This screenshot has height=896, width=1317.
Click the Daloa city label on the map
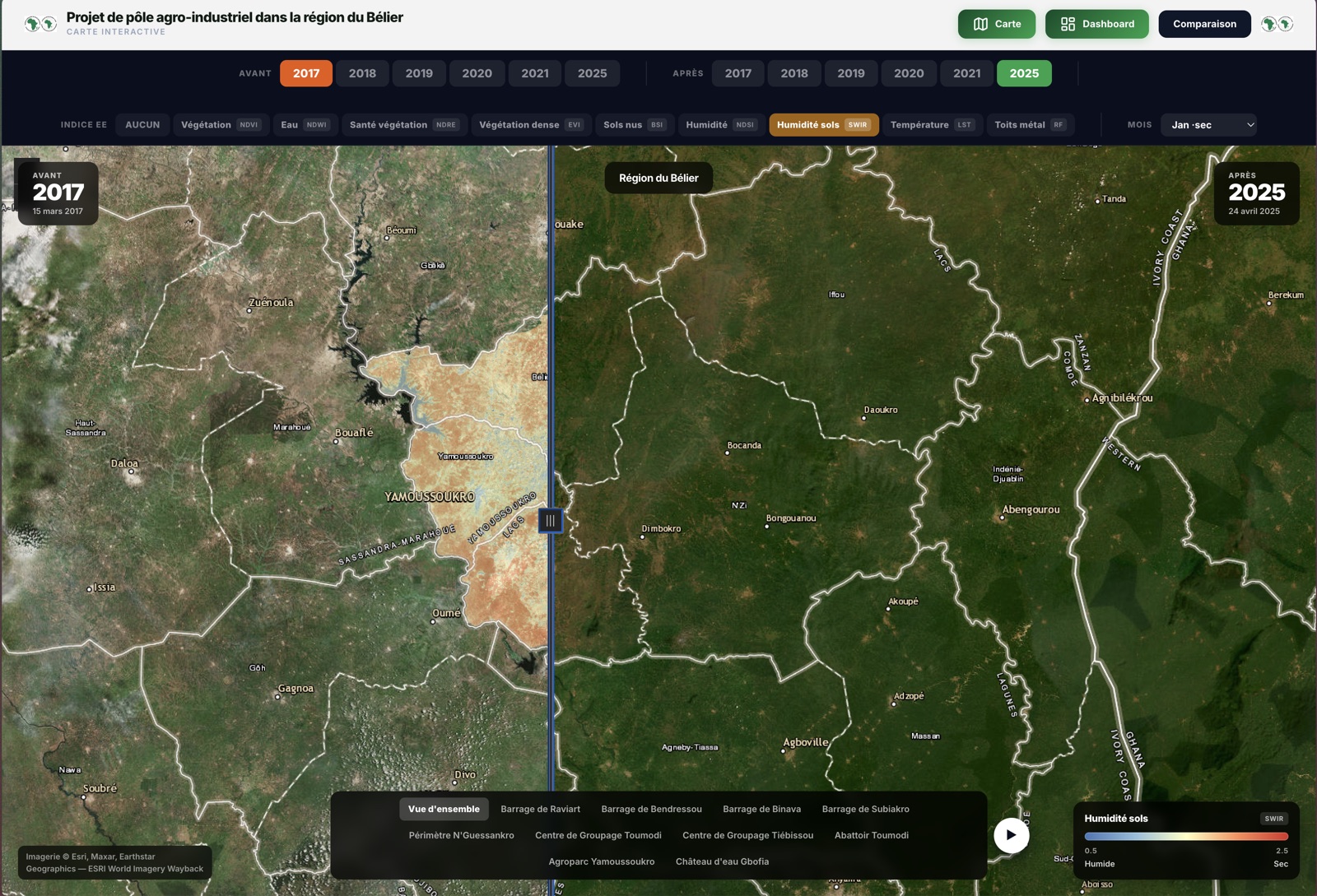click(x=124, y=463)
